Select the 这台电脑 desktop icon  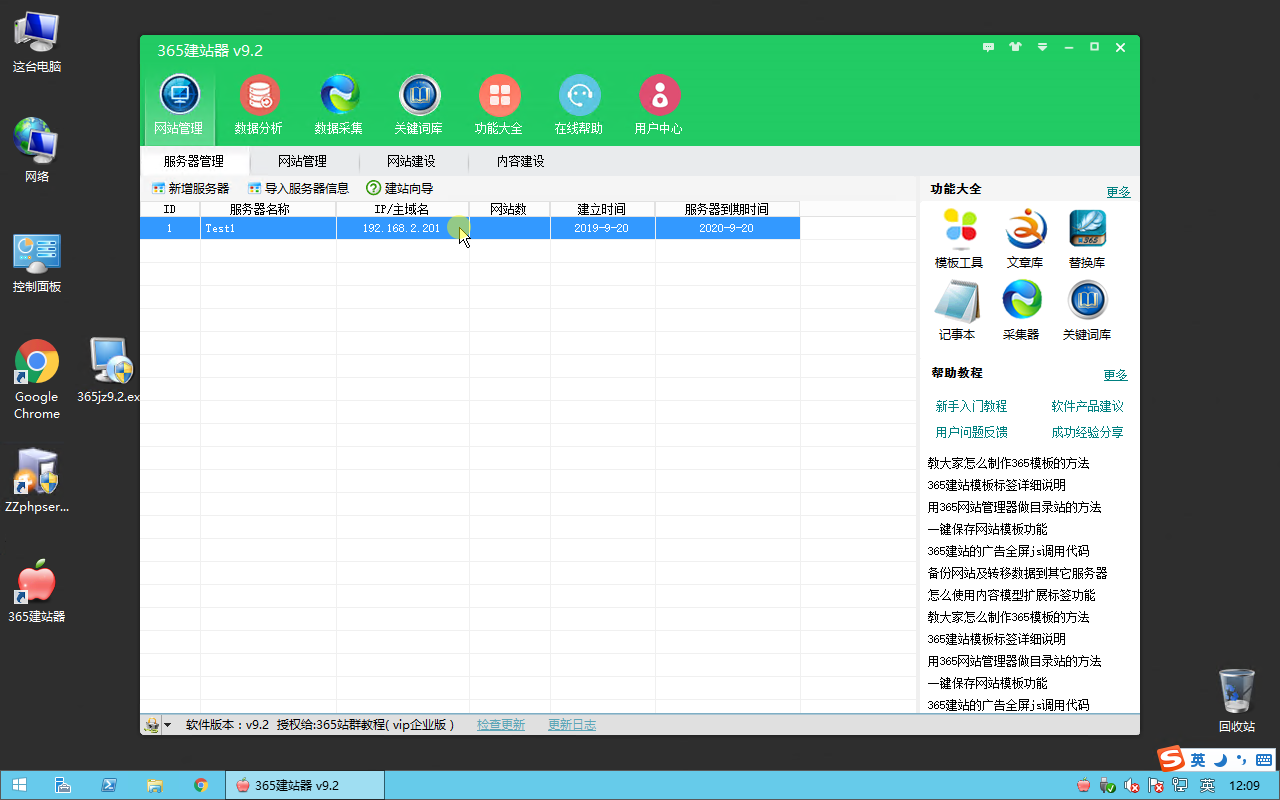(x=37, y=42)
